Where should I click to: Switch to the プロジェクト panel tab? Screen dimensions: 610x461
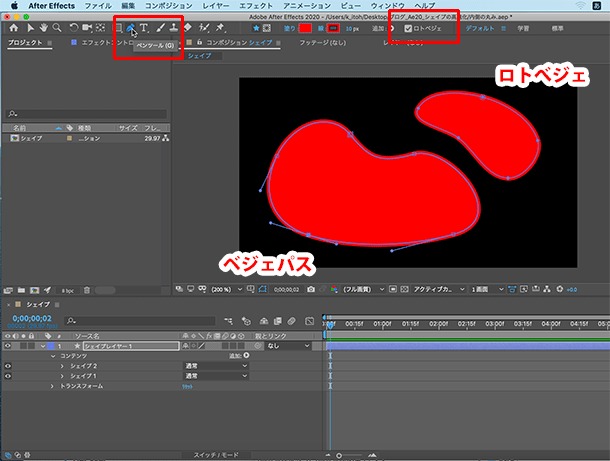coord(25,42)
